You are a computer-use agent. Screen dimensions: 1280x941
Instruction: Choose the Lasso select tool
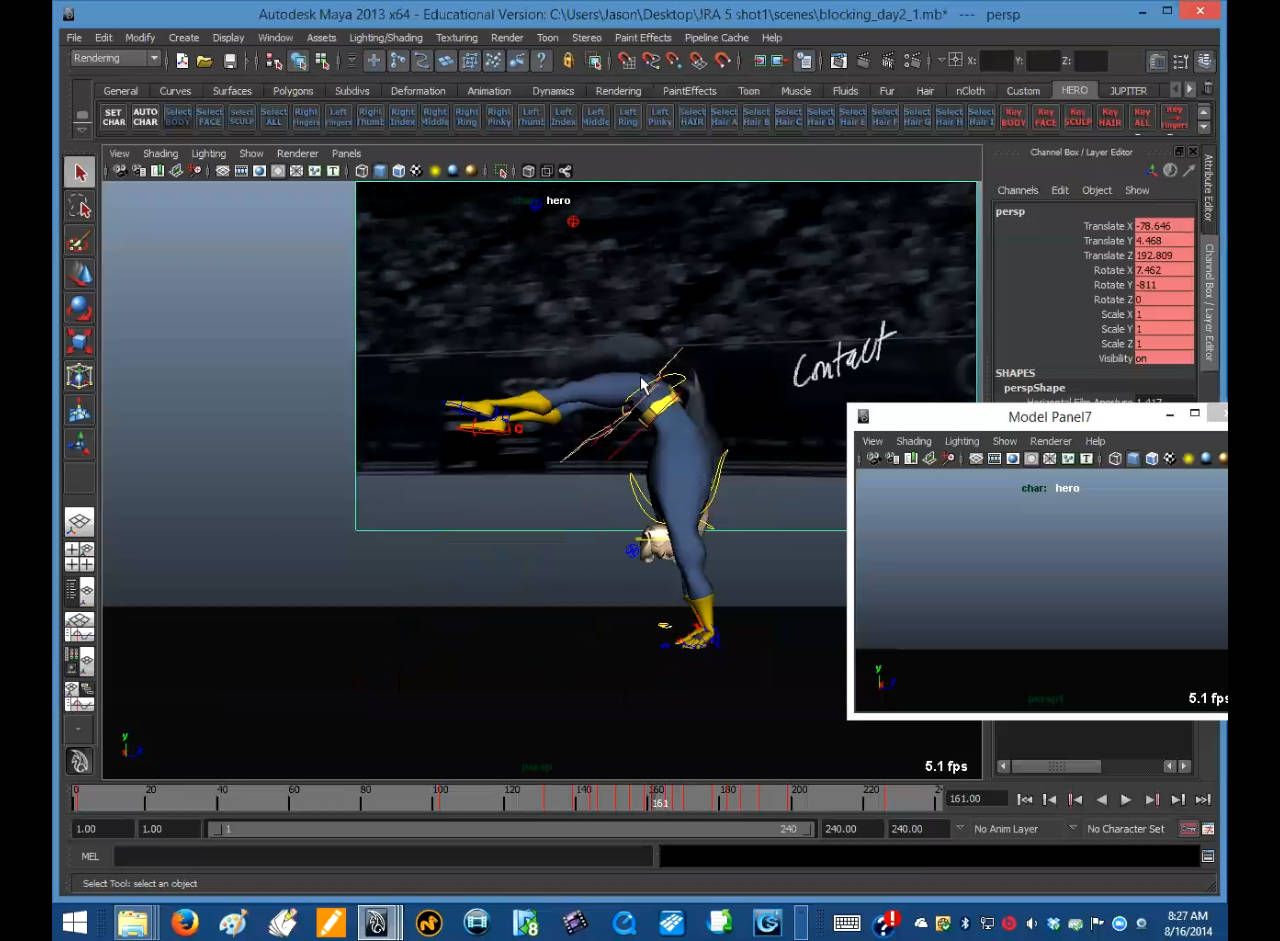coord(80,207)
